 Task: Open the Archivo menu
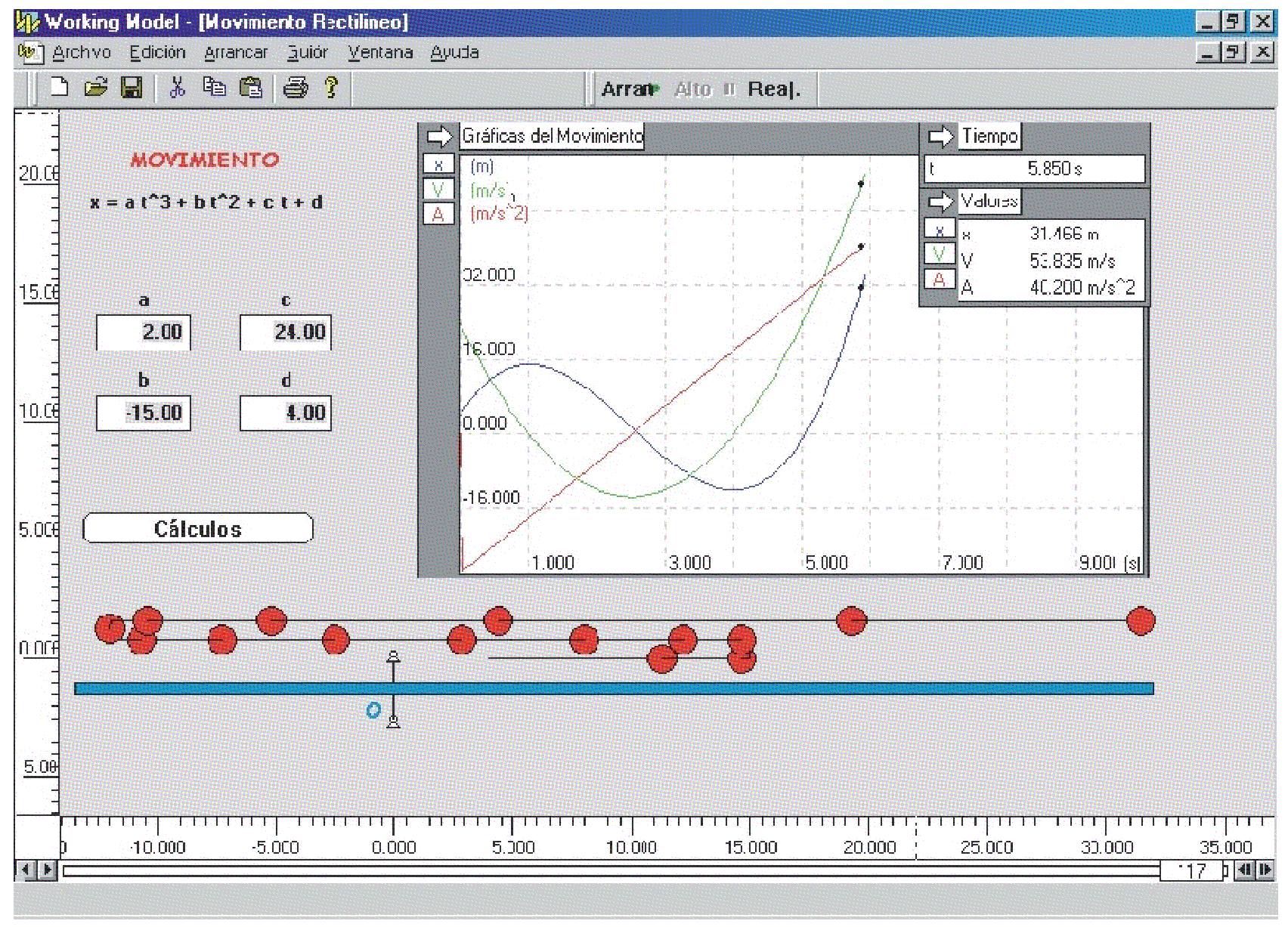tap(82, 53)
